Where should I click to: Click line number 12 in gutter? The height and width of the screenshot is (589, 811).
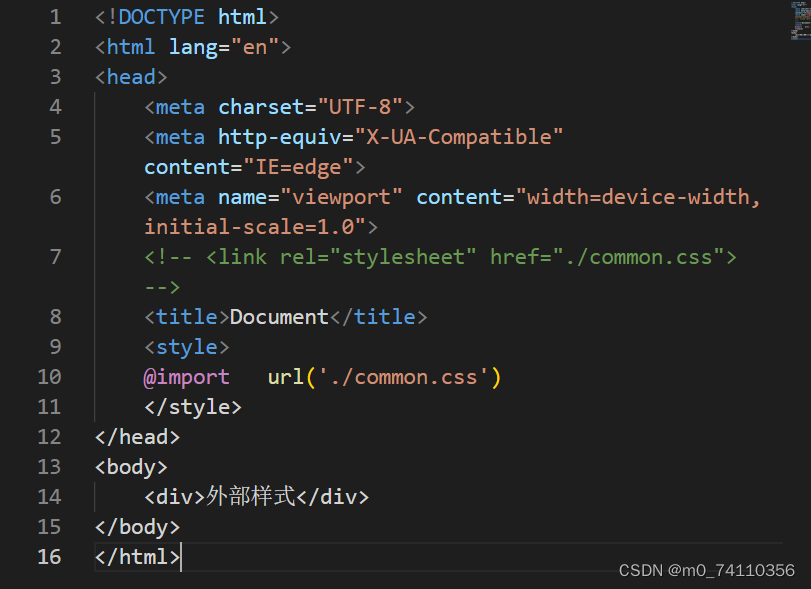coord(50,437)
